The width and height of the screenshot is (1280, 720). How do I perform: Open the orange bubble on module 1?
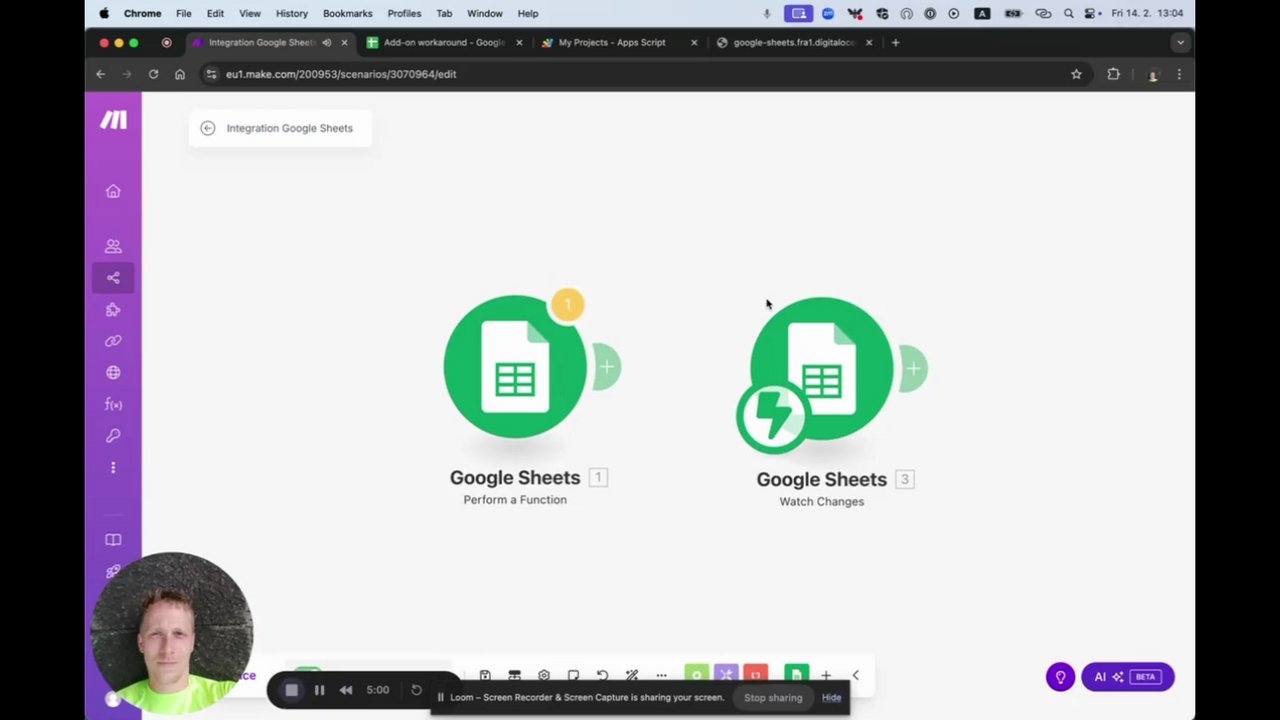567,304
